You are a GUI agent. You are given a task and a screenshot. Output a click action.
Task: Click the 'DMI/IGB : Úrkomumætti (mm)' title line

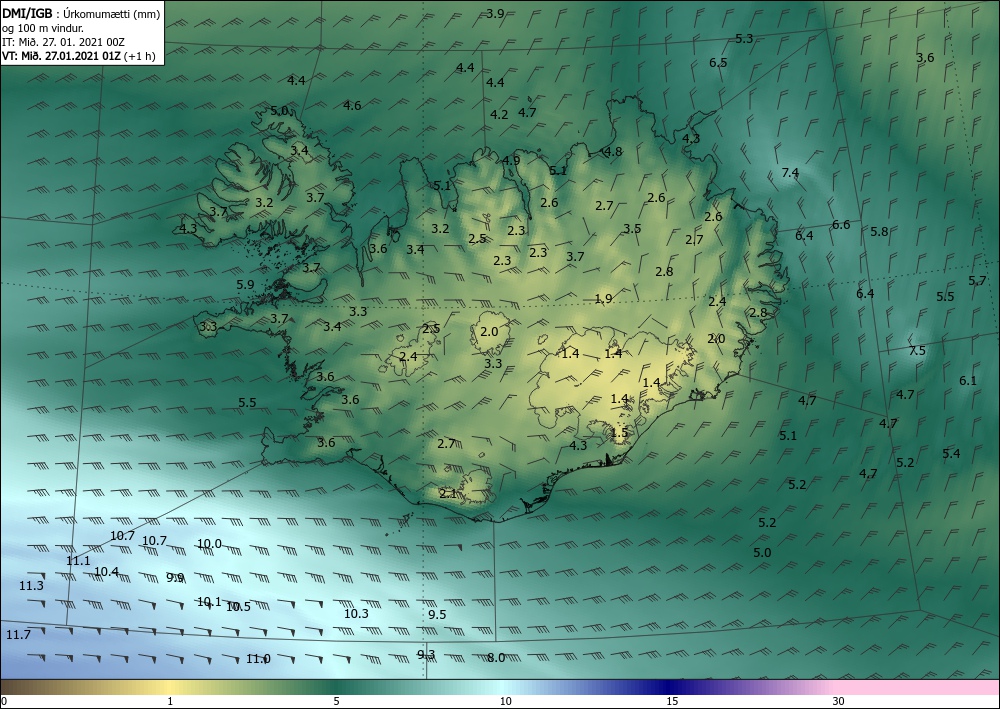pyautogui.click(x=81, y=14)
